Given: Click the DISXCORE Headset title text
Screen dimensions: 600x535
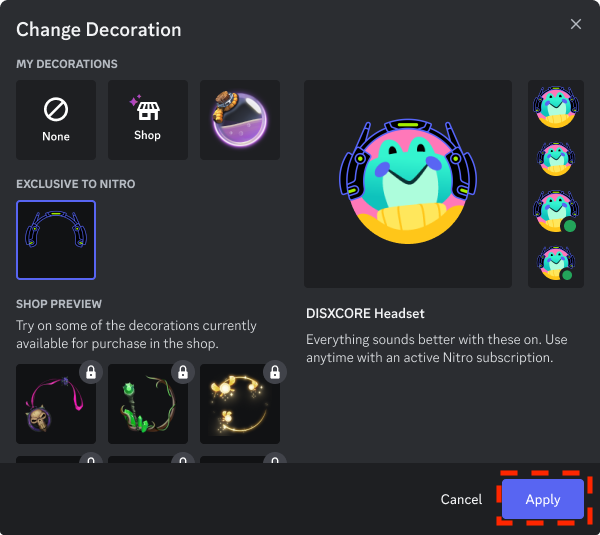Looking at the screenshot, I should 365,313.
